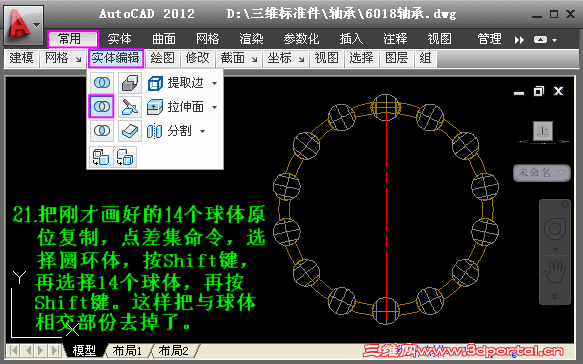583x364 pixels.
Task: Switch to the 插入 (Insert) ribbon tab
Action: pos(351,39)
